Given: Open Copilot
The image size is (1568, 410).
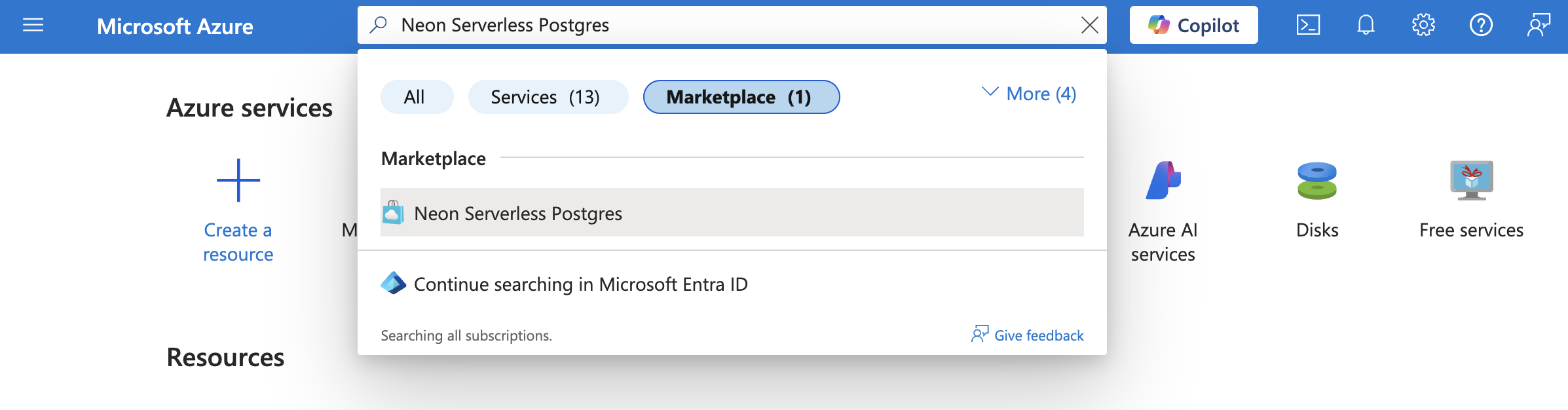Looking at the screenshot, I should coord(1193,26).
